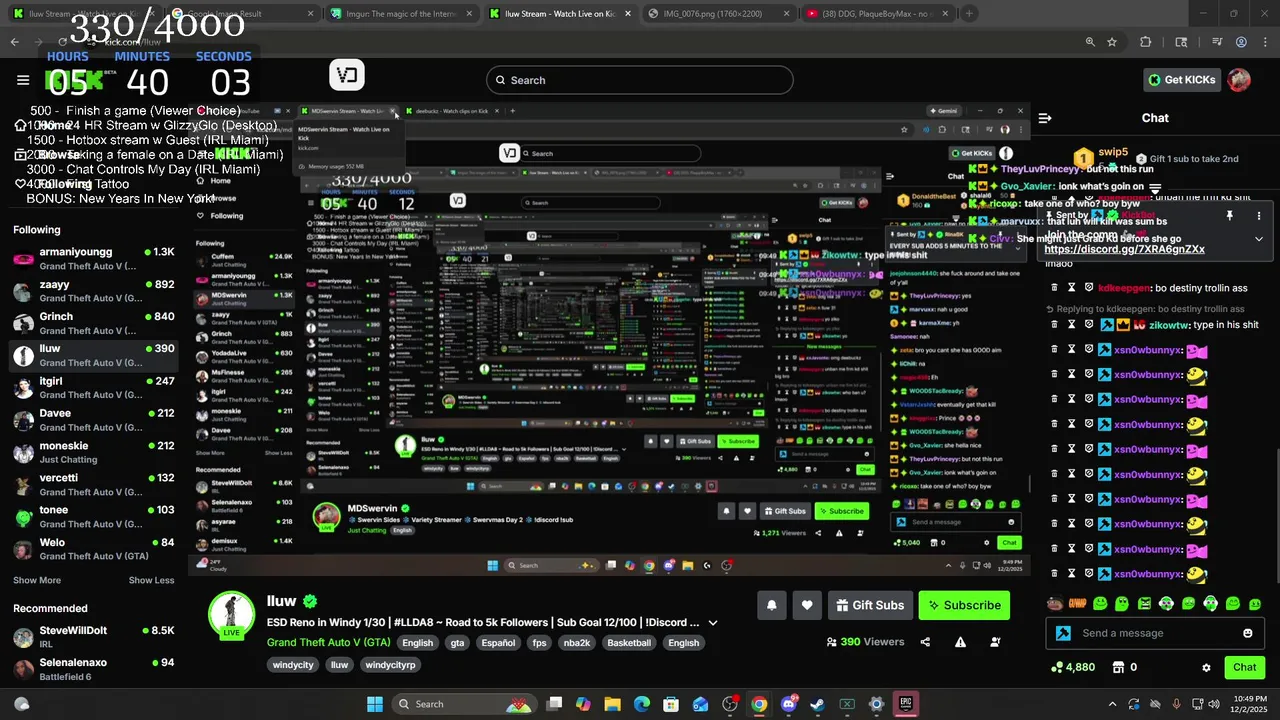The image size is (1280, 720).
Task: Show hidden system tray icons chevron
Action: tap(1112, 704)
